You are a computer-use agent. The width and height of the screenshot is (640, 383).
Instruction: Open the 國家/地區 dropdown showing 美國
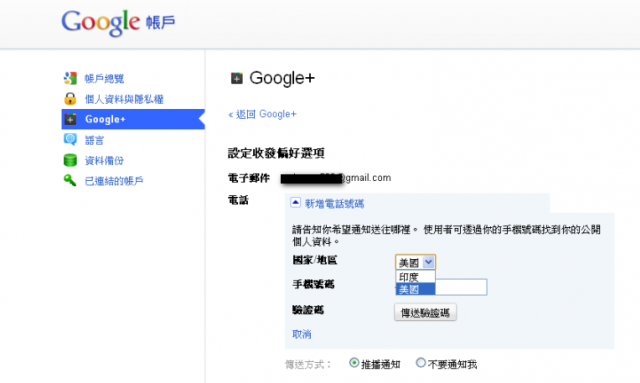416,262
